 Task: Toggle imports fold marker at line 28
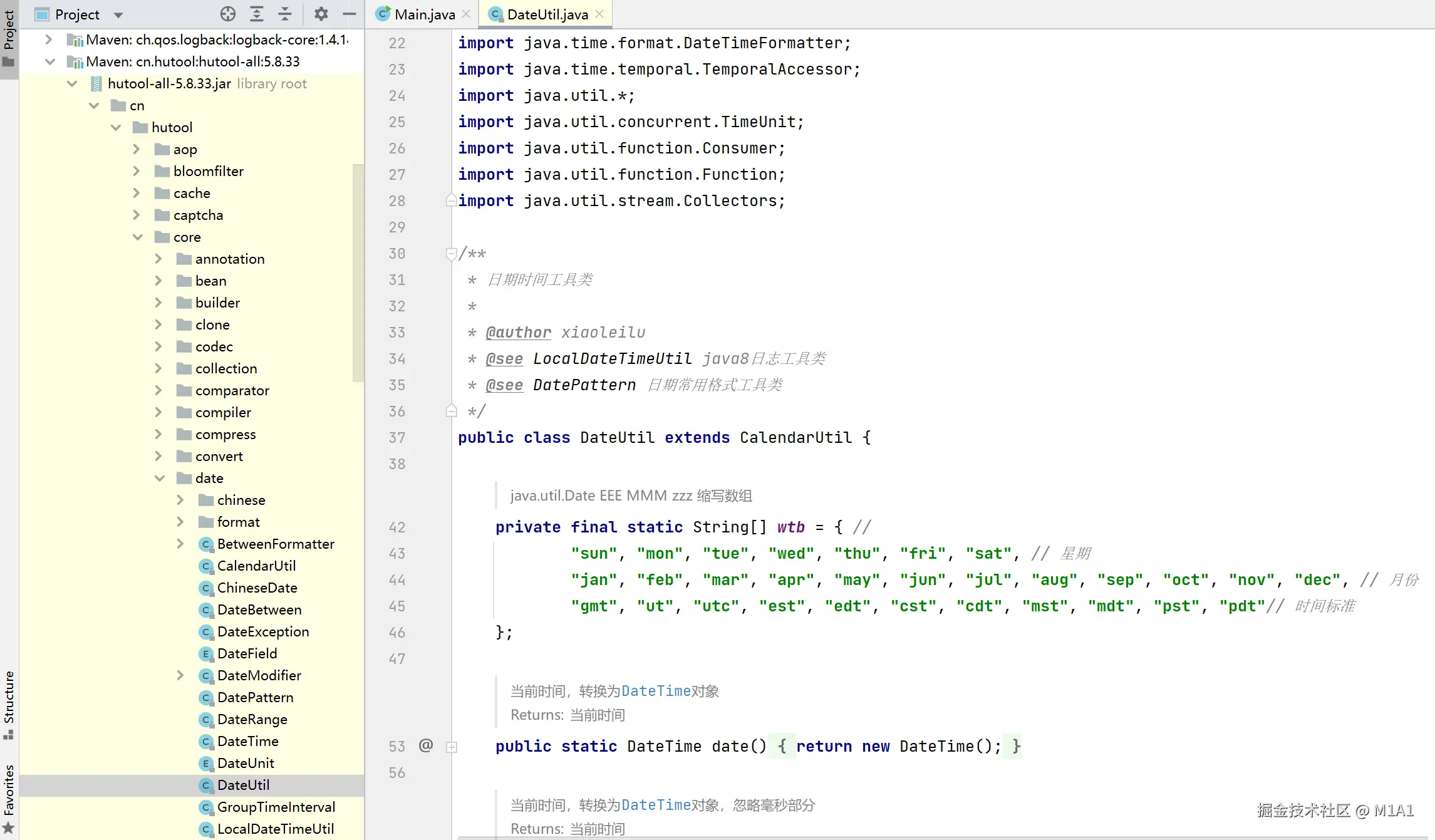tap(451, 200)
